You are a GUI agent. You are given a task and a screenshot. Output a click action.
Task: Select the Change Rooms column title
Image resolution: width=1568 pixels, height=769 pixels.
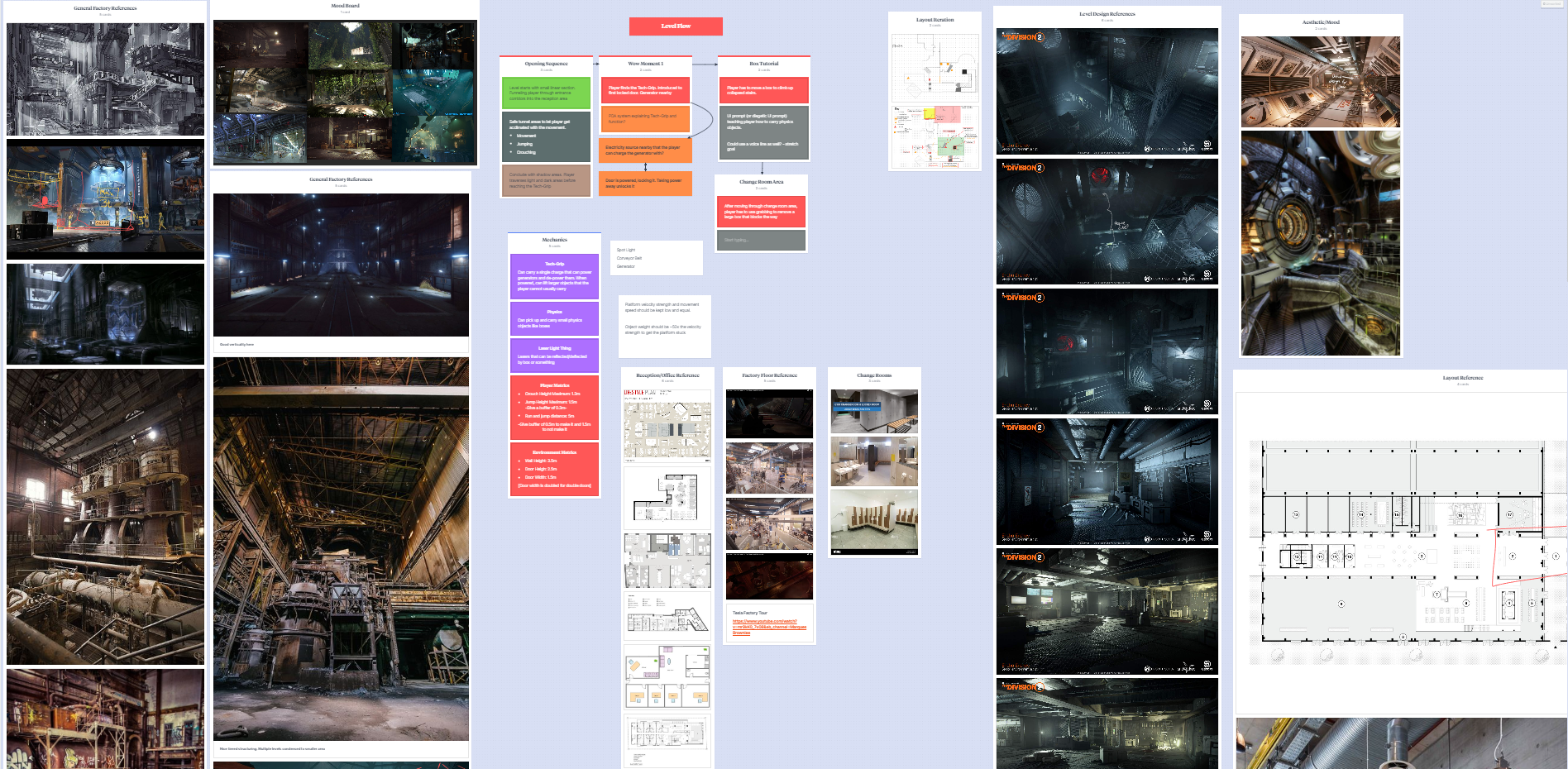(x=874, y=375)
